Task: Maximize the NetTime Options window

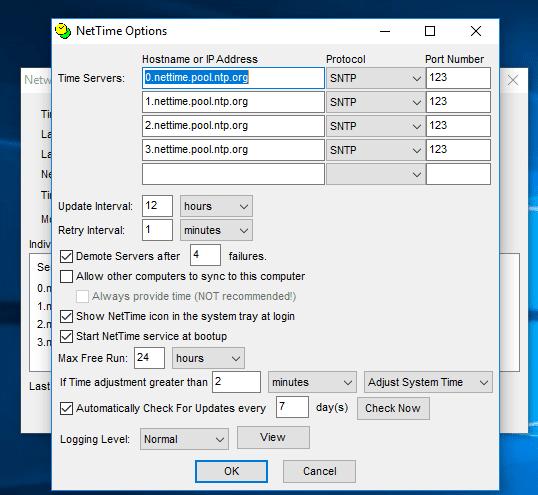Action: click(430, 31)
